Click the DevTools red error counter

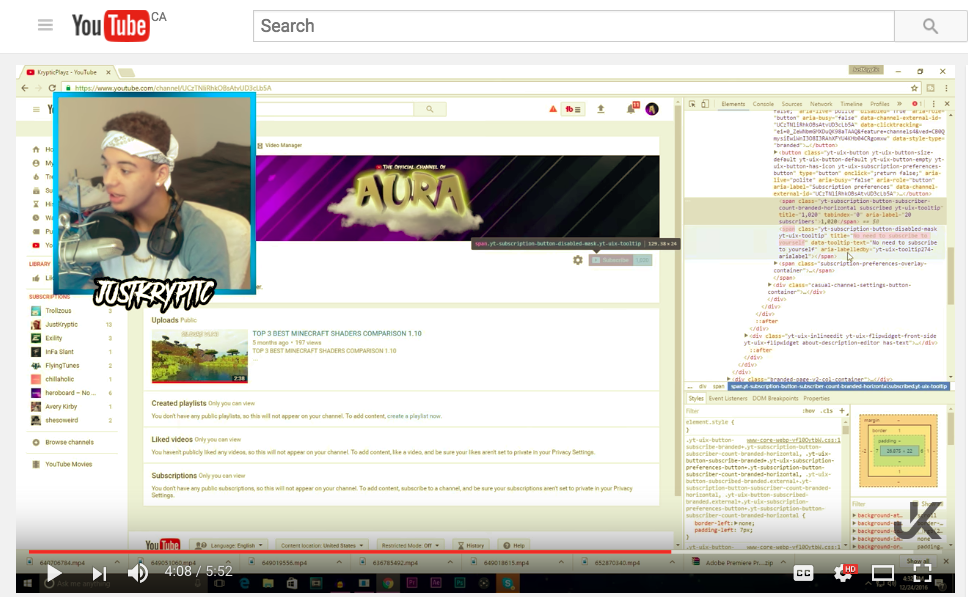click(x=917, y=104)
